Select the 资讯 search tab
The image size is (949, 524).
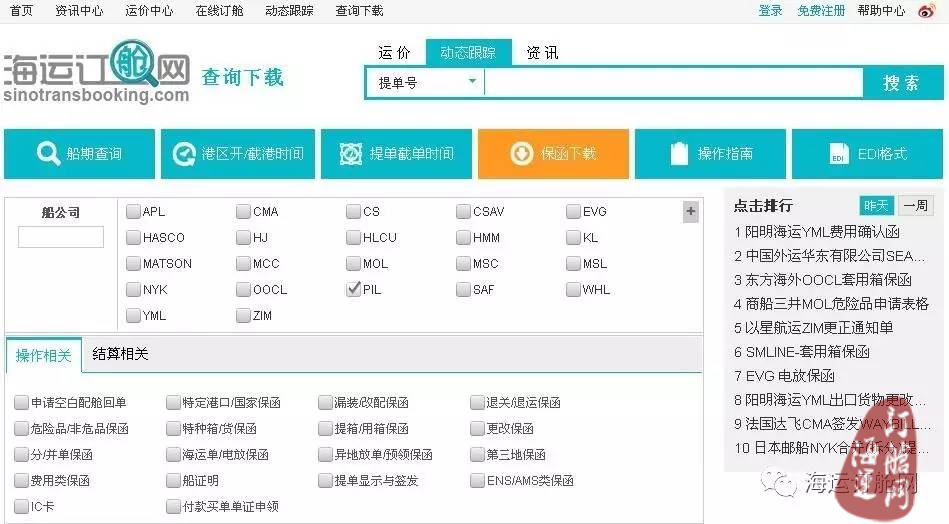[542, 53]
